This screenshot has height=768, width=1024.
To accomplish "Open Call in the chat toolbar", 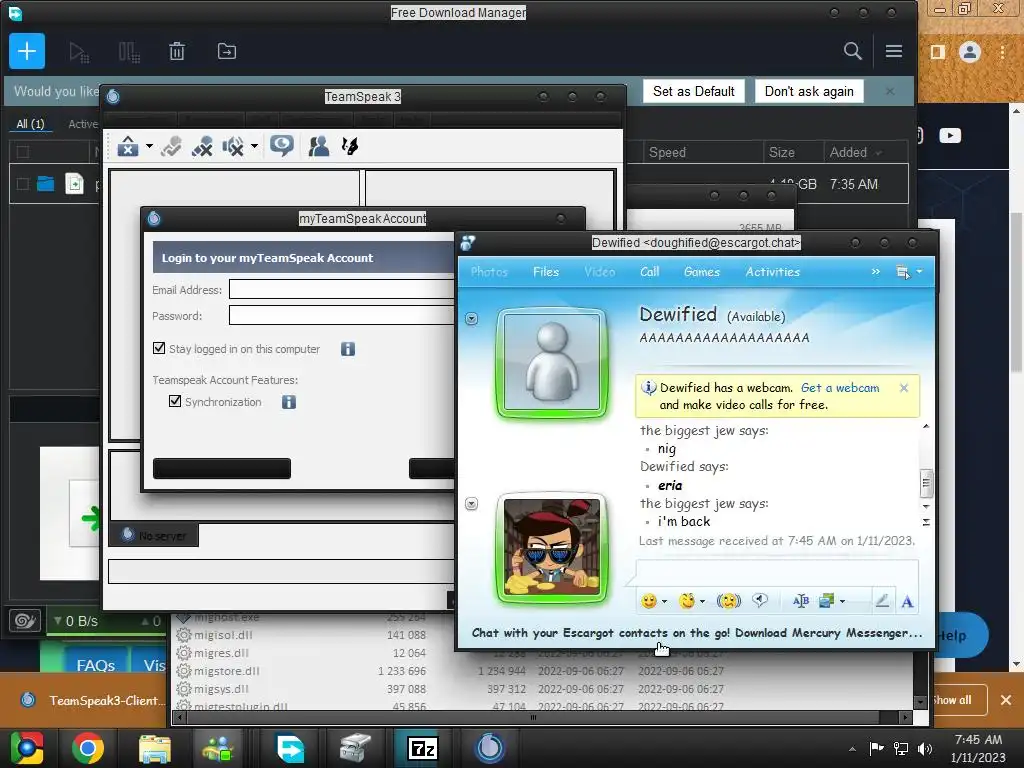I will point(649,272).
